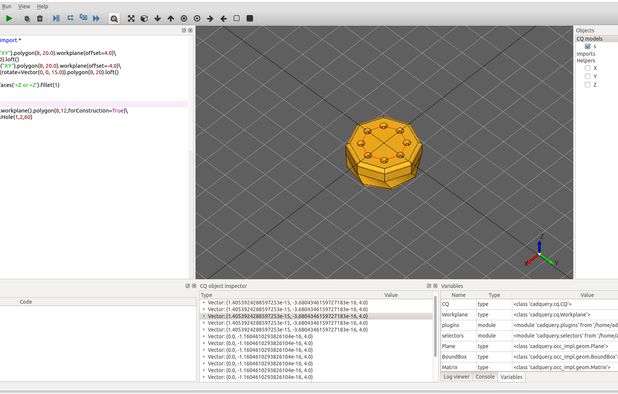618x394 pixels.
Task: Expand the last Vector (0.0, ...) row
Action: point(204,377)
